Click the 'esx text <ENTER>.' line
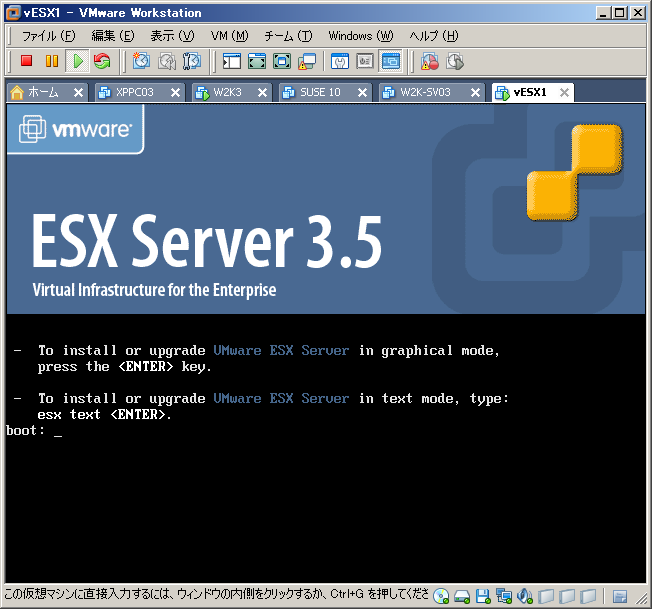This screenshot has height=609, width=652. 104,414
